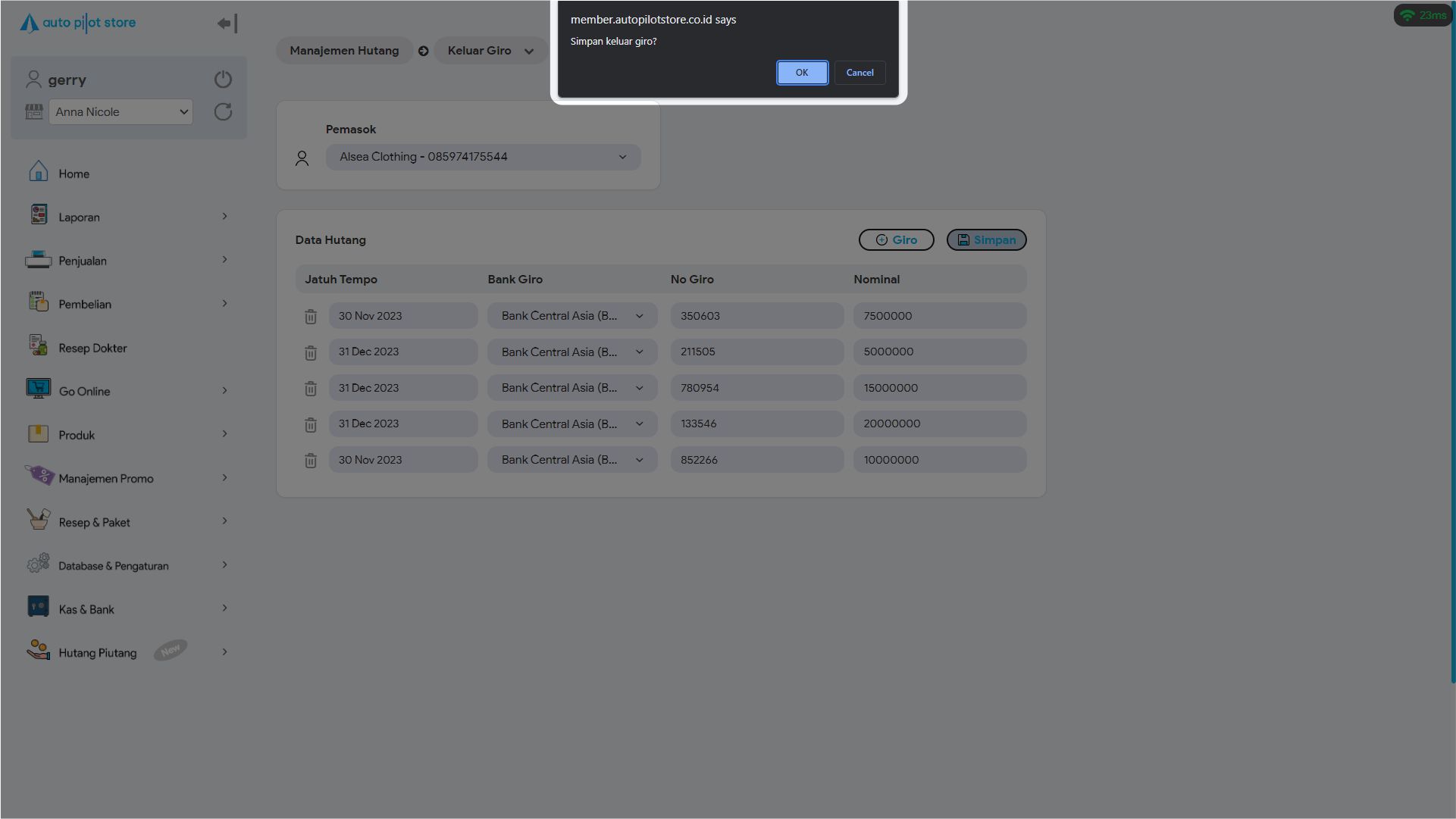The width and height of the screenshot is (1456, 819).
Task: Open Bank Giro dropdown for giro 780954
Action: [572, 388]
